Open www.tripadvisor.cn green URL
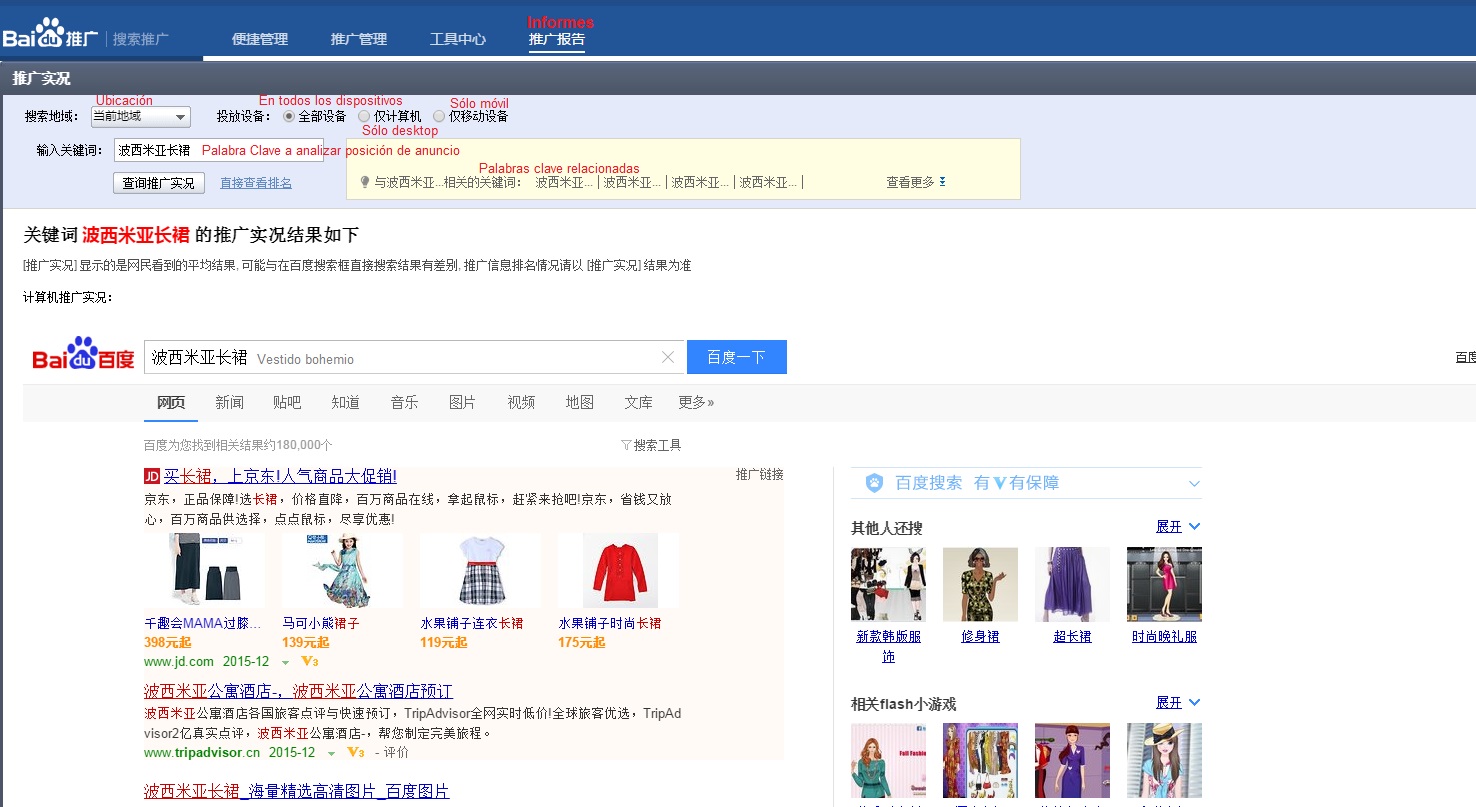This screenshot has width=1476, height=807. coord(202,752)
